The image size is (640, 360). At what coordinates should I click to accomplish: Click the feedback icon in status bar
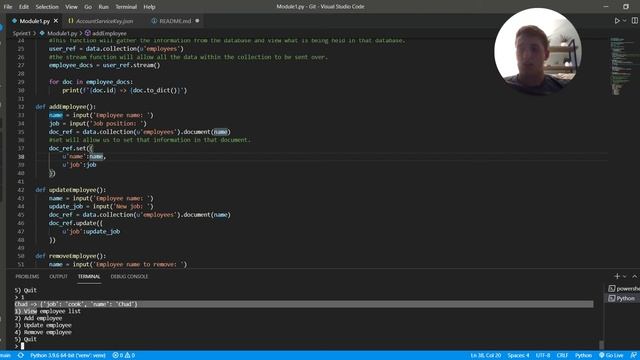tap(633, 356)
